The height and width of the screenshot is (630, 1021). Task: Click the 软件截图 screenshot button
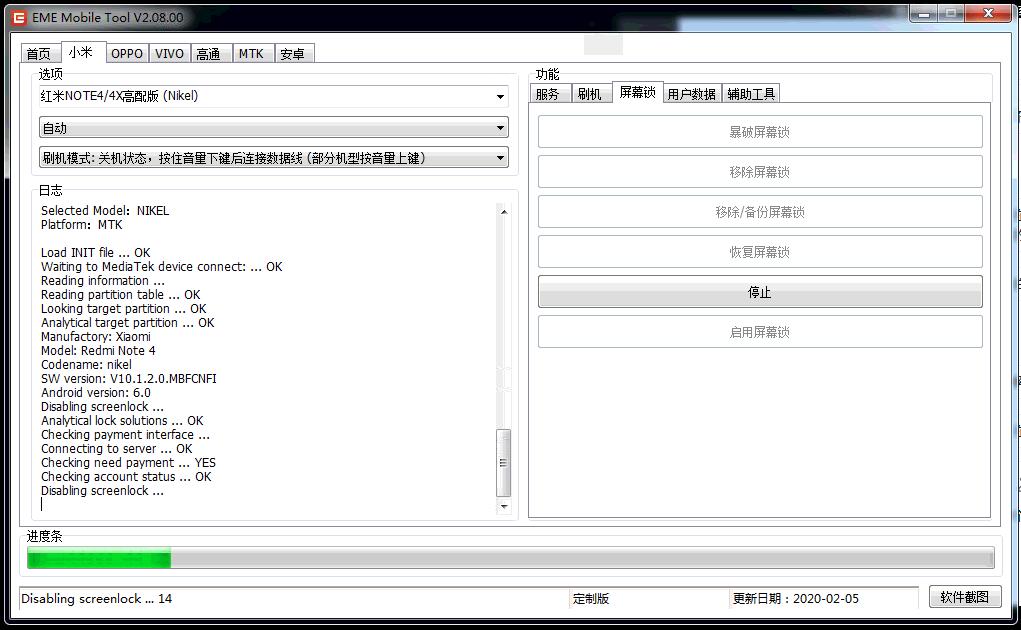[964, 597]
